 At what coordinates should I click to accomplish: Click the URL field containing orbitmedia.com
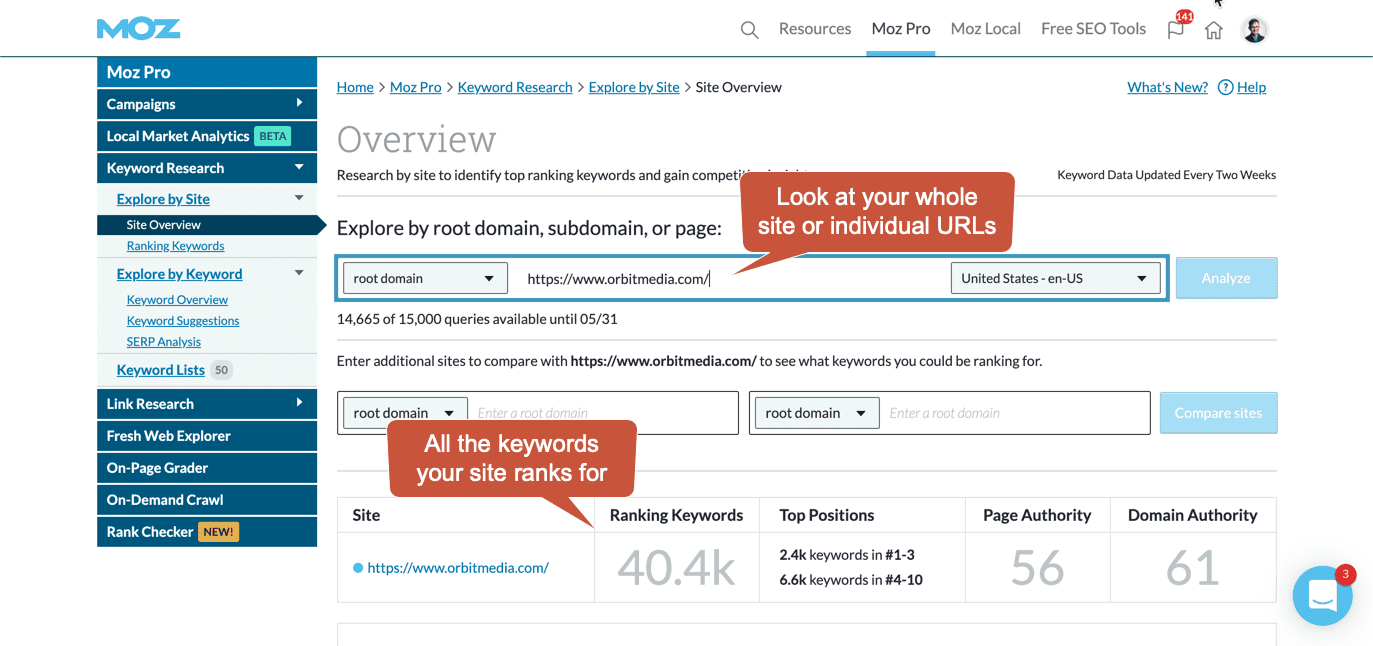pos(730,278)
